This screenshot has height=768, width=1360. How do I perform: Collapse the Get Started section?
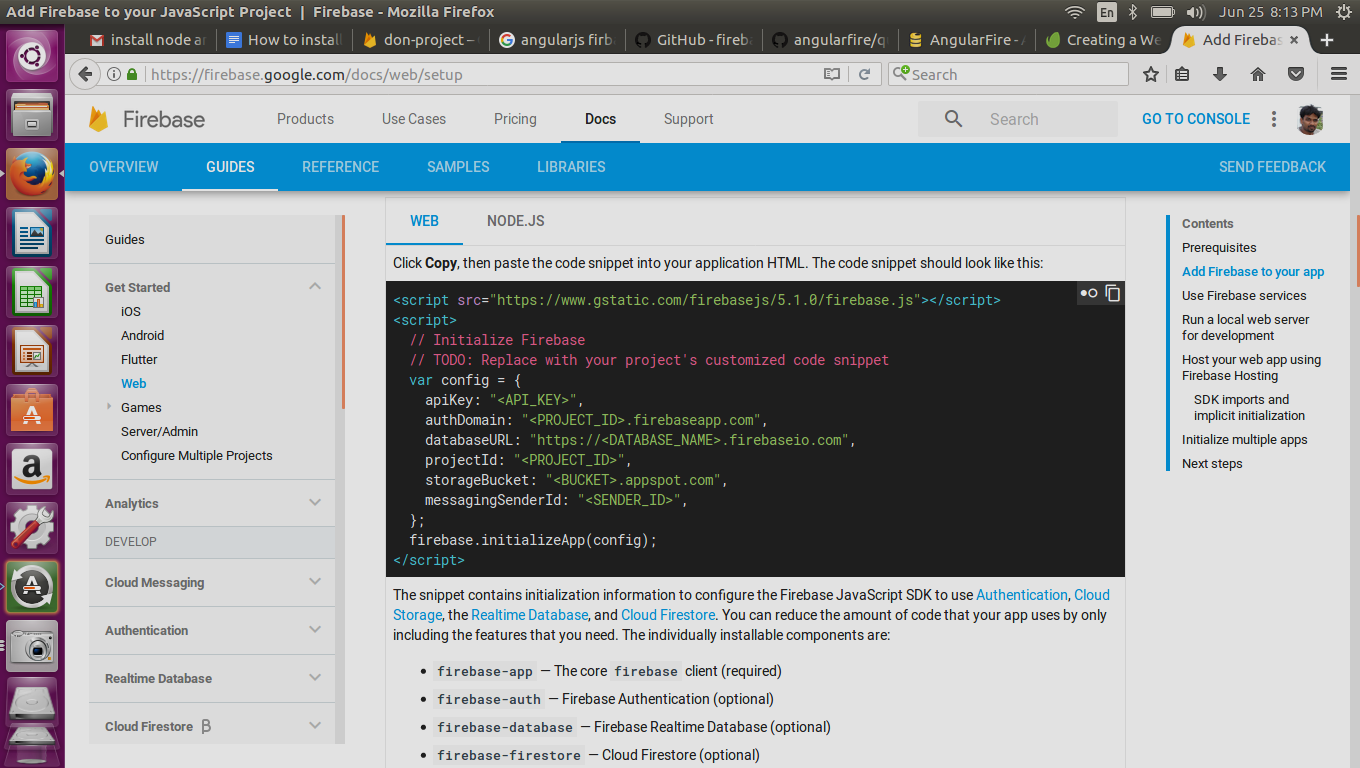click(x=315, y=287)
